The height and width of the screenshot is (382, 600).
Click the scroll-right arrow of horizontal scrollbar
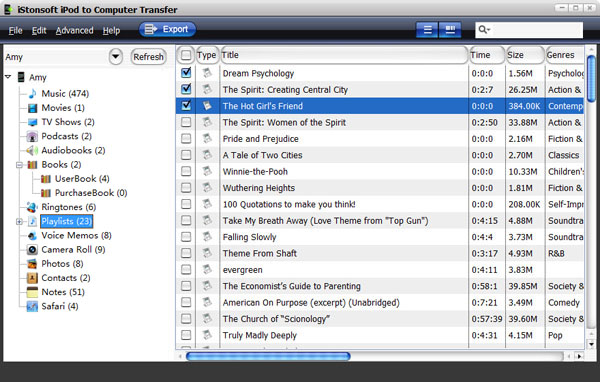click(579, 356)
